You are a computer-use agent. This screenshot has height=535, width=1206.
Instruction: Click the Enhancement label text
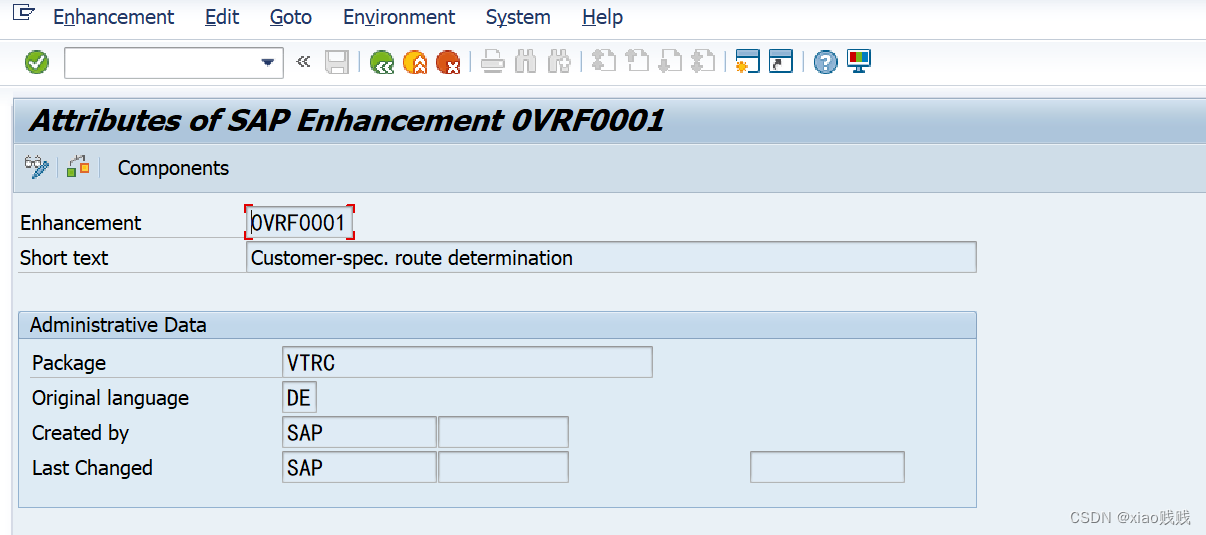pos(81,222)
